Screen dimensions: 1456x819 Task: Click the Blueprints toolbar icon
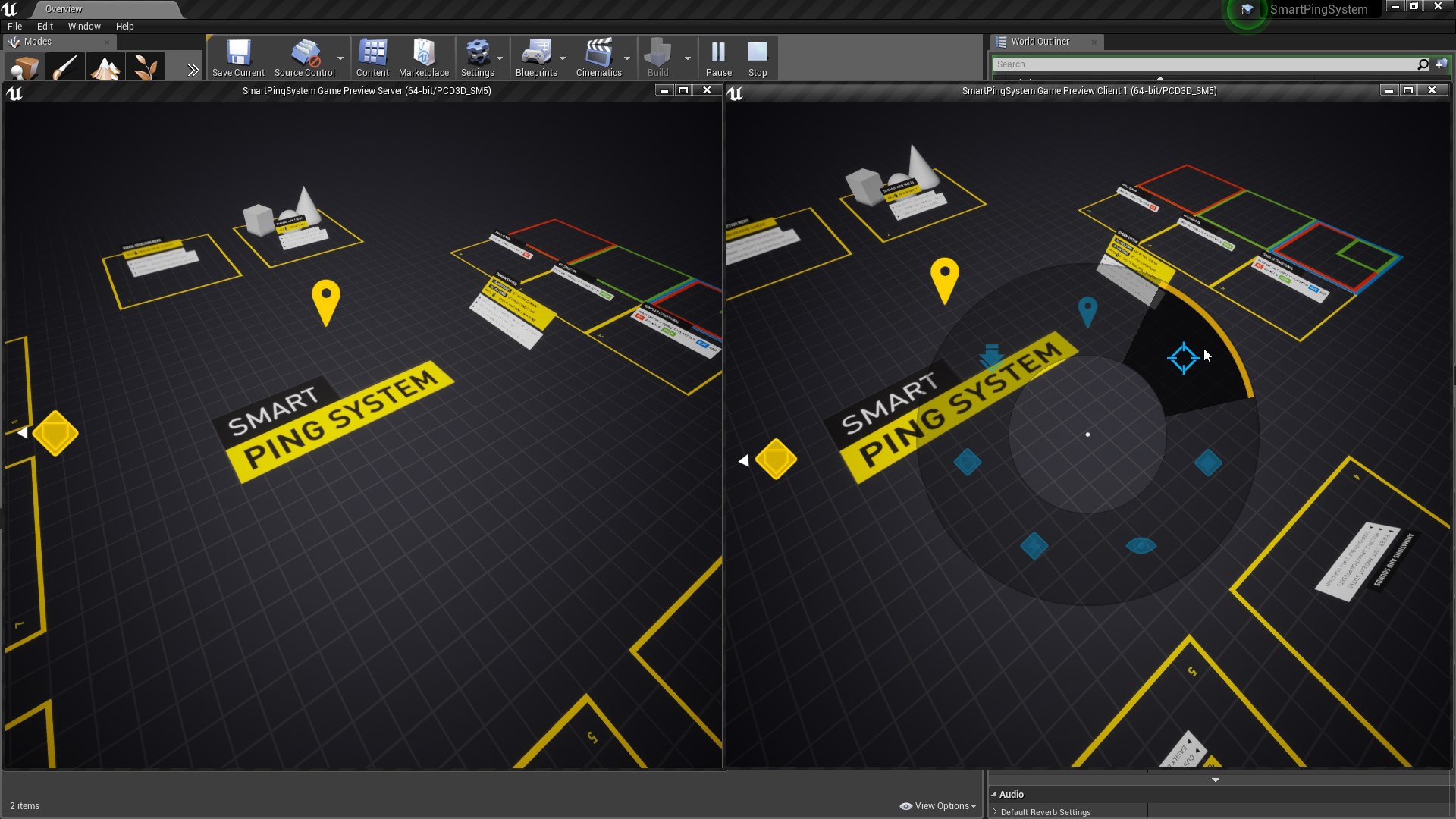pos(535,58)
